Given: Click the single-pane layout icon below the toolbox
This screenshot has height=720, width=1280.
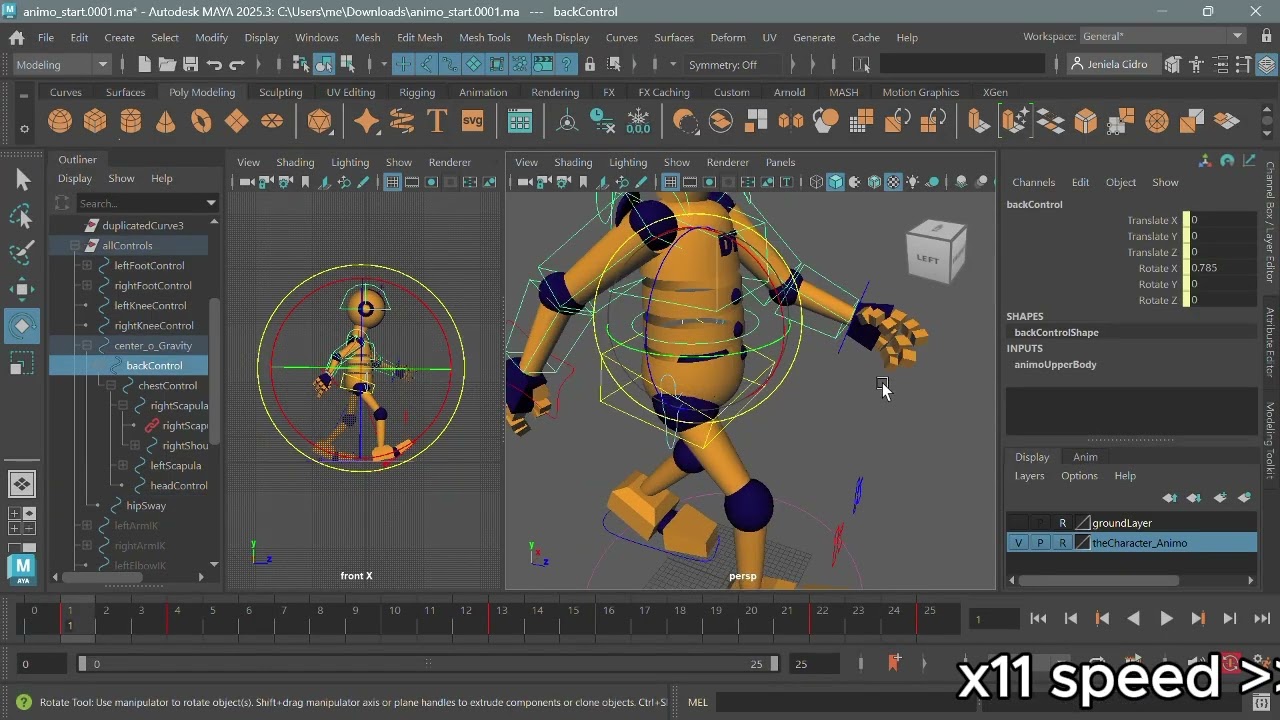Looking at the screenshot, I should click(22, 484).
